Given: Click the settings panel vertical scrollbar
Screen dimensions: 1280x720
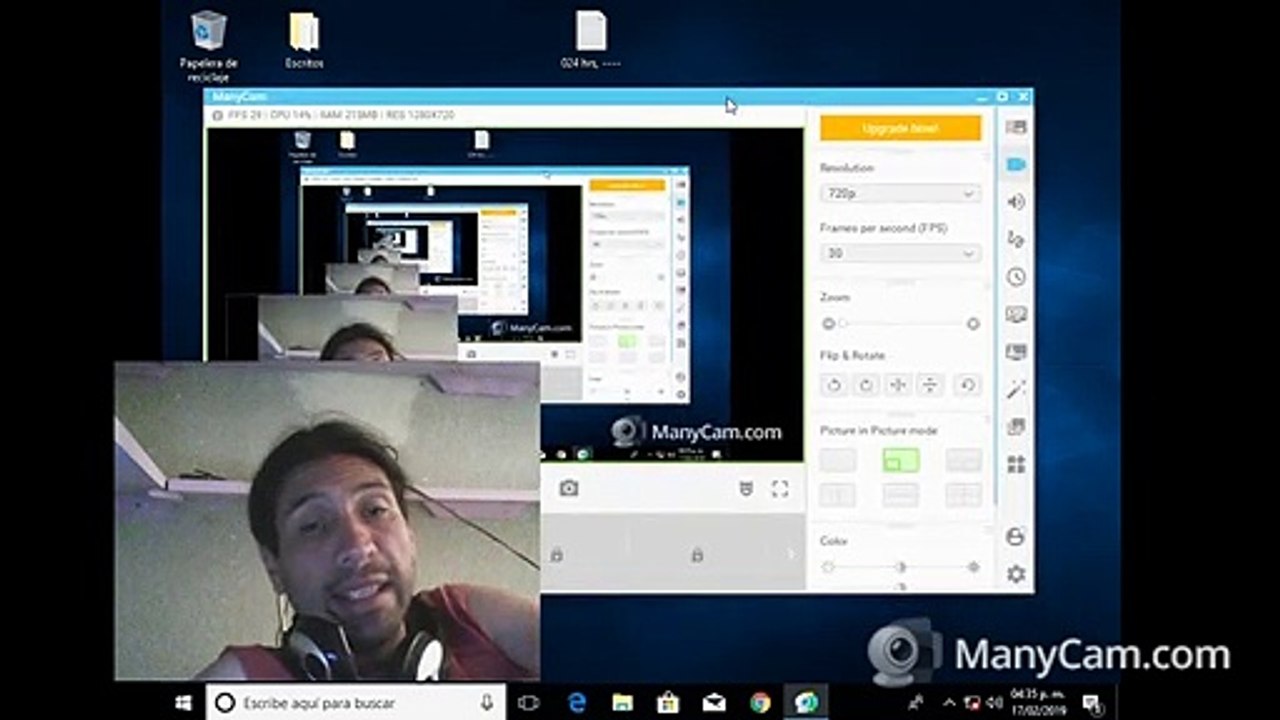Looking at the screenshot, I should (994, 310).
